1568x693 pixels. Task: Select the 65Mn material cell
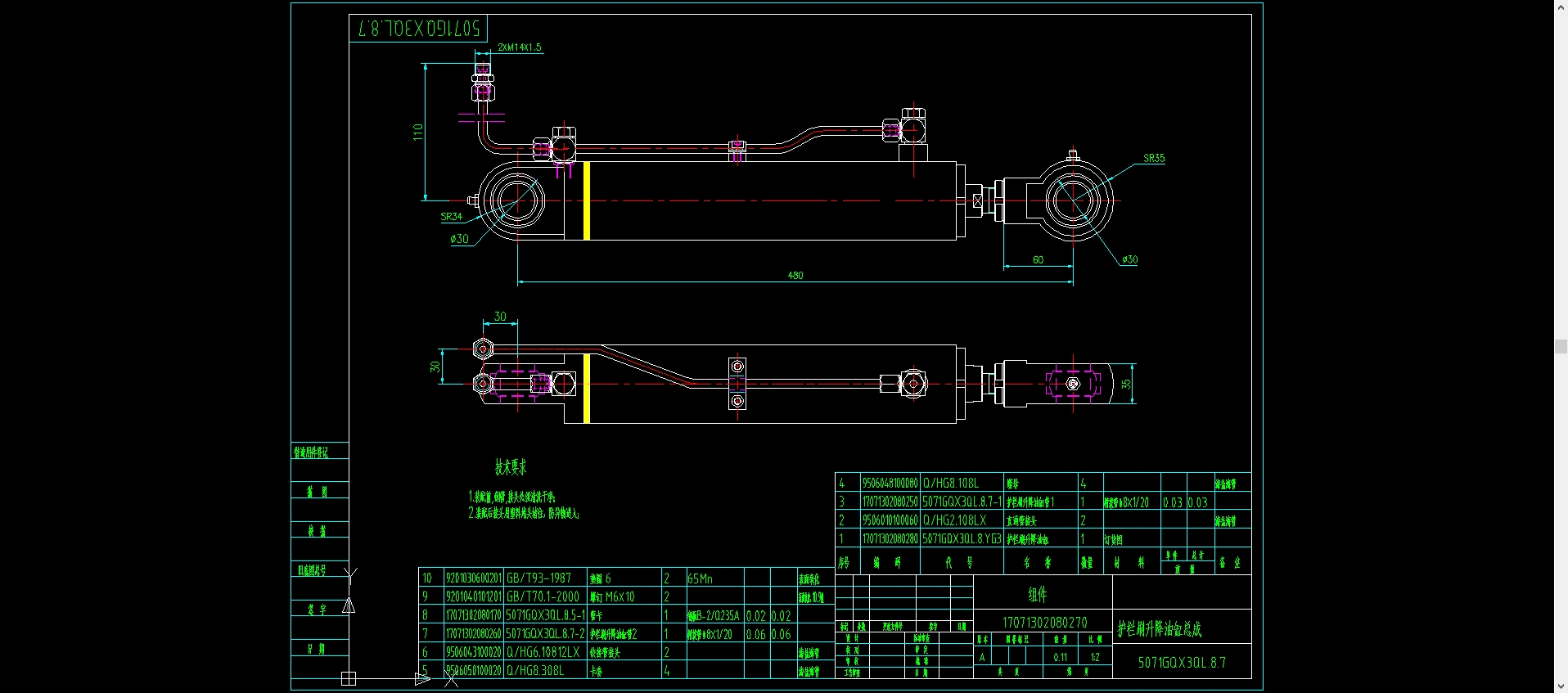[x=700, y=578]
